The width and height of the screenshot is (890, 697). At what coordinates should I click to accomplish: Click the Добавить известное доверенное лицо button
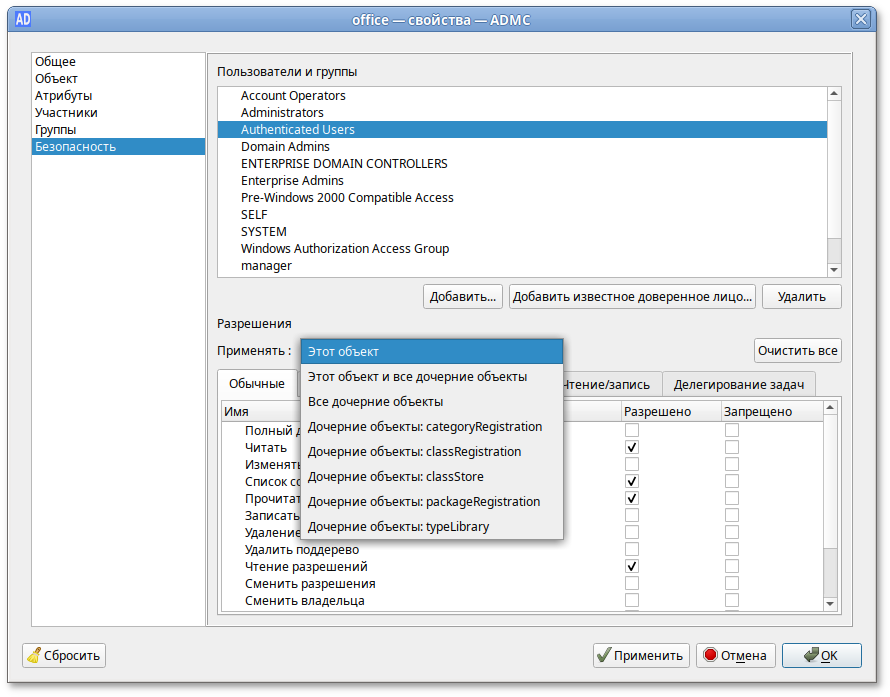(632, 297)
